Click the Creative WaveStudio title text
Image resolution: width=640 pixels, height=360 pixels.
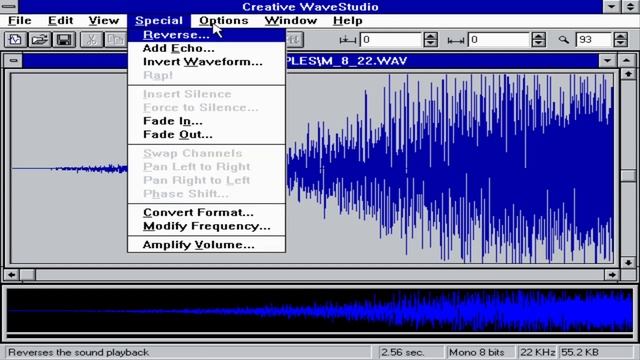(310, 7)
